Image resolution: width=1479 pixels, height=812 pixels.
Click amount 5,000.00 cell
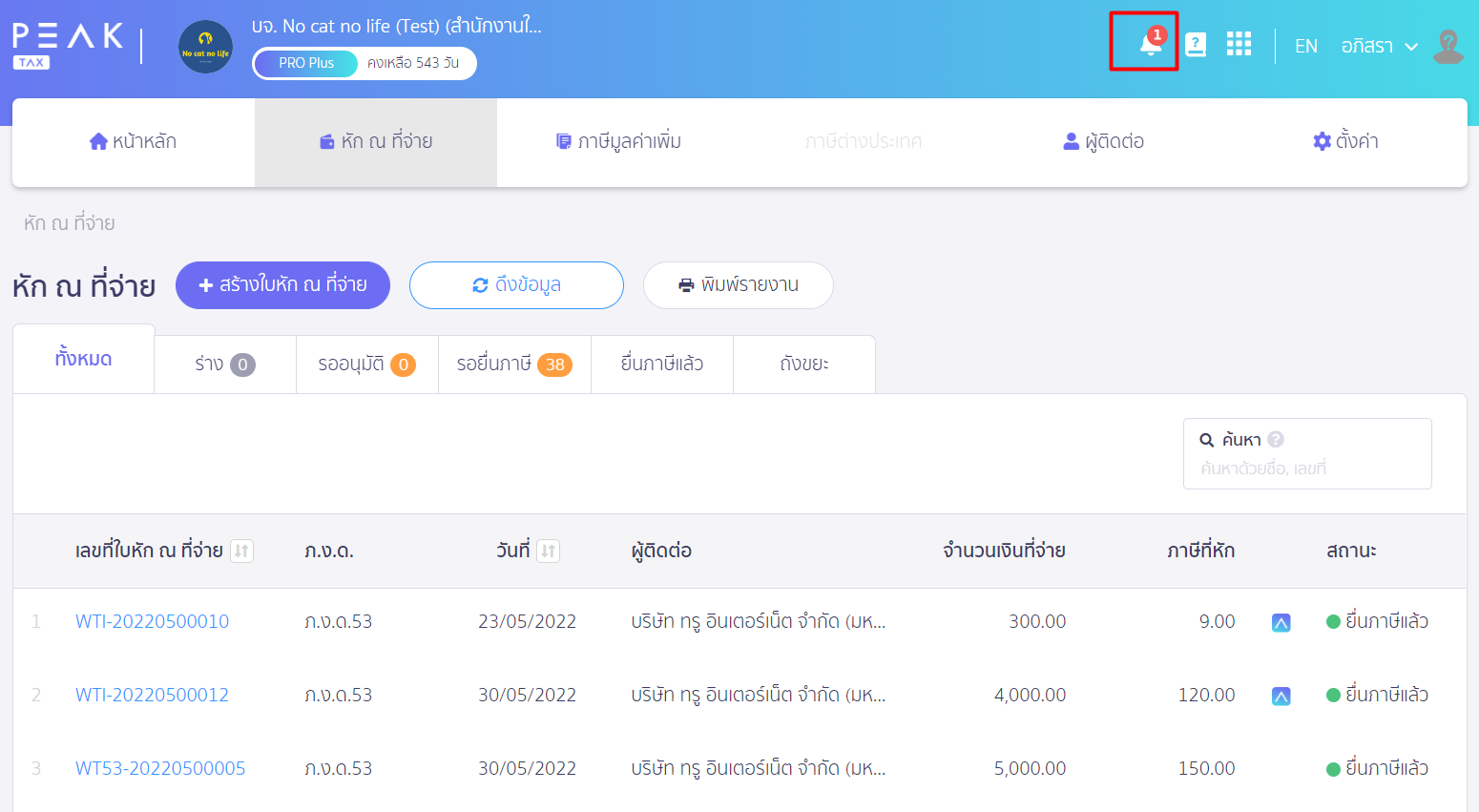[1030, 768]
